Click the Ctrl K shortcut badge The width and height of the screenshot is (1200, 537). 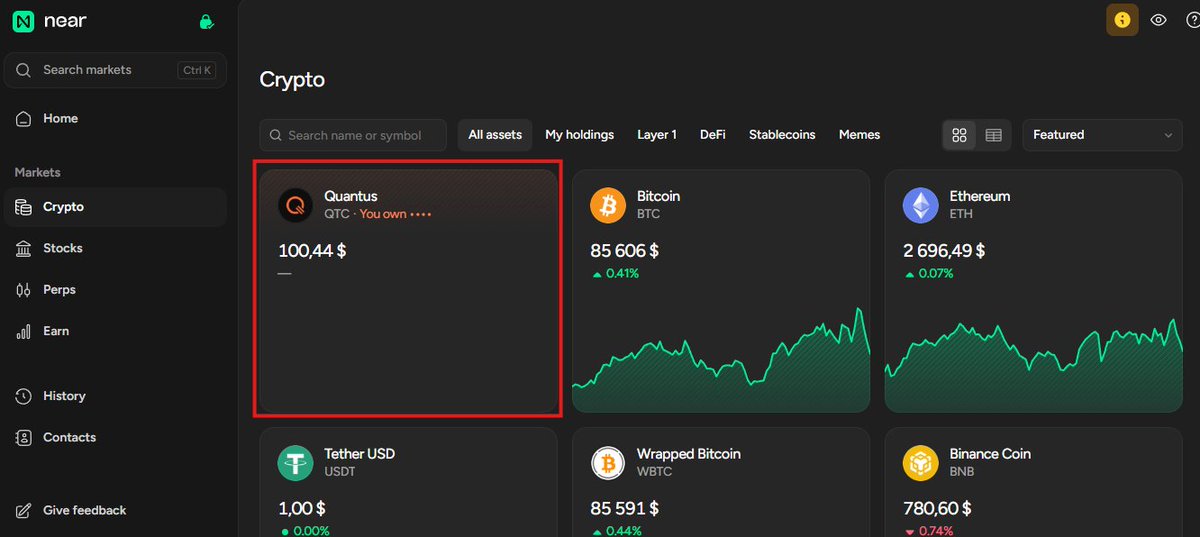click(x=196, y=70)
